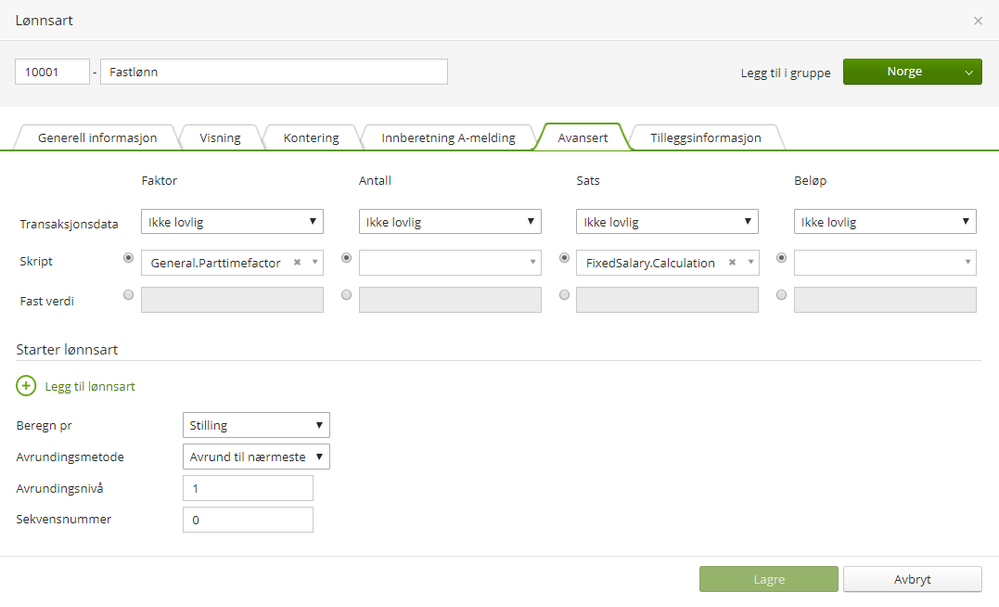The image size is (999, 607).
Task: Close the Lønnsart dialog with the X
Action: pyautogui.click(x=978, y=20)
